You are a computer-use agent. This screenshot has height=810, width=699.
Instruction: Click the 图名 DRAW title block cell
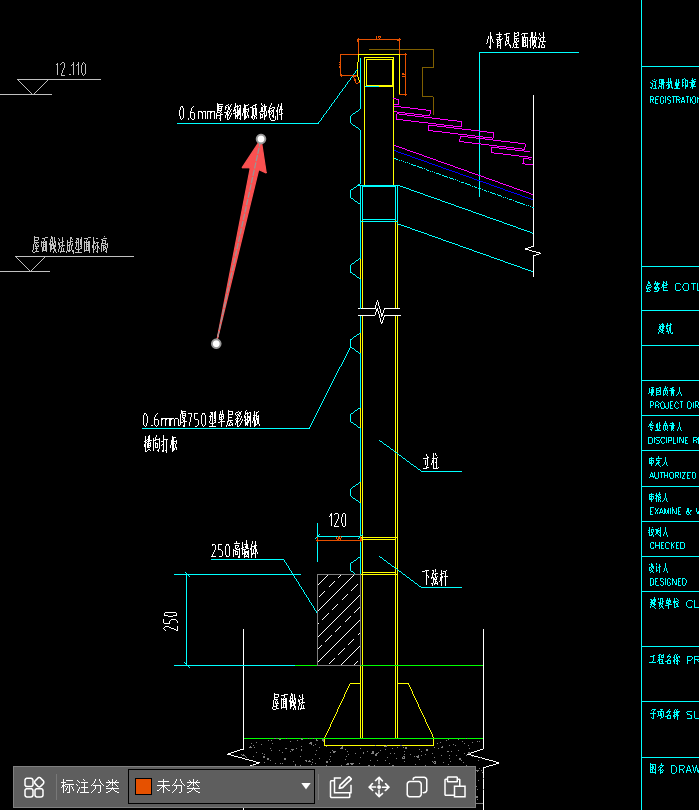click(671, 783)
